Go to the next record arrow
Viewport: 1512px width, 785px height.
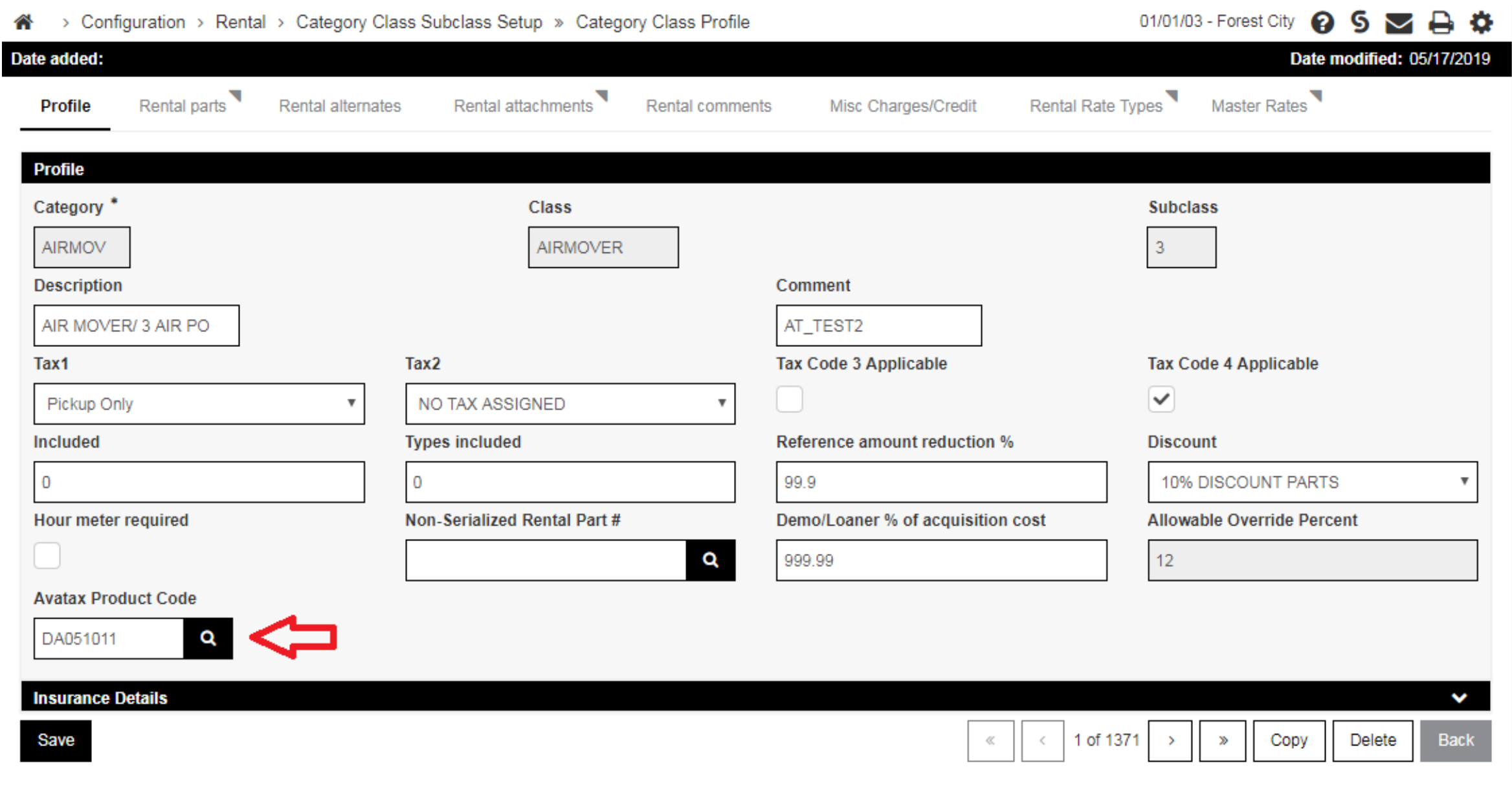point(1170,741)
